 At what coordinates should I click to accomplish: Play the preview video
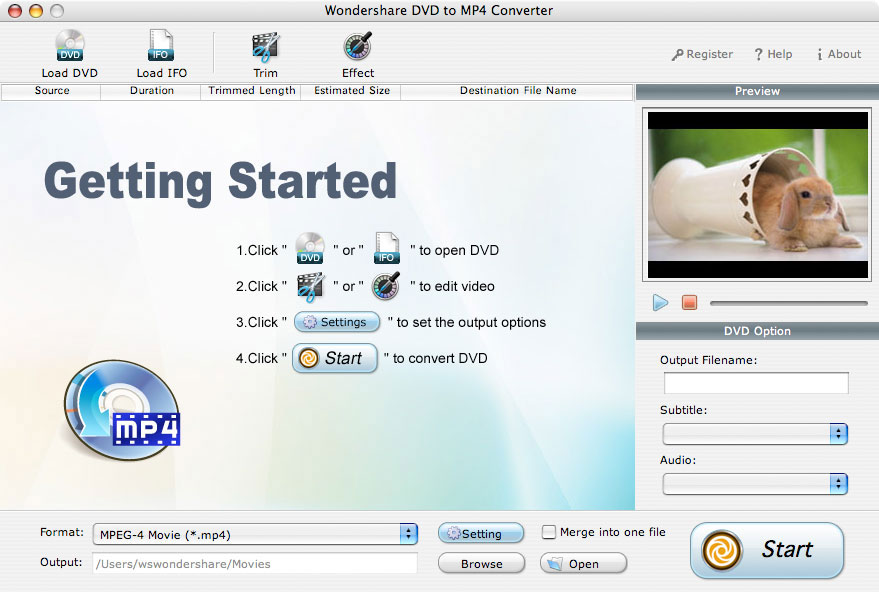click(x=660, y=303)
